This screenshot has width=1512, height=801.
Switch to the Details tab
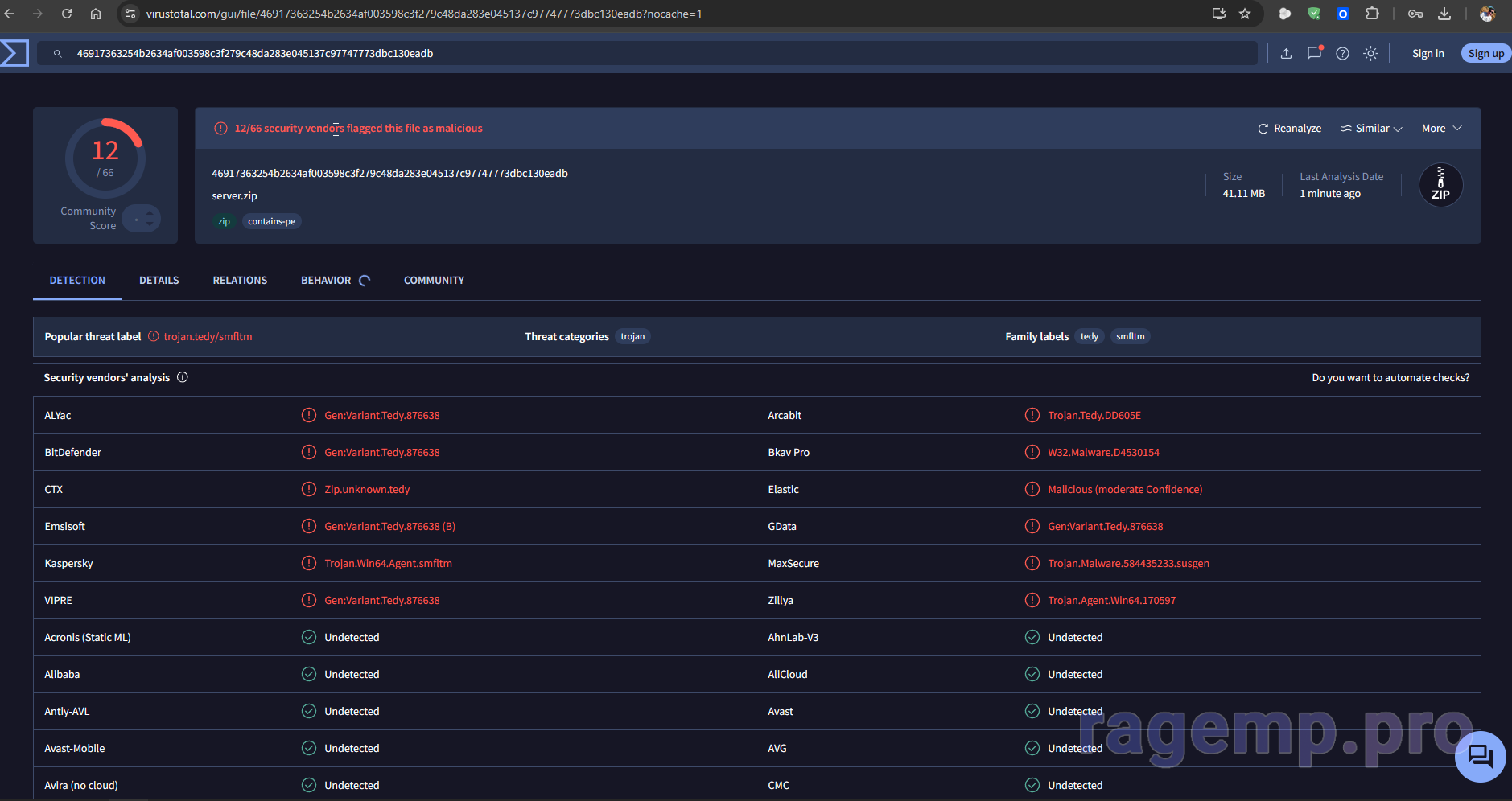coord(159,281)
